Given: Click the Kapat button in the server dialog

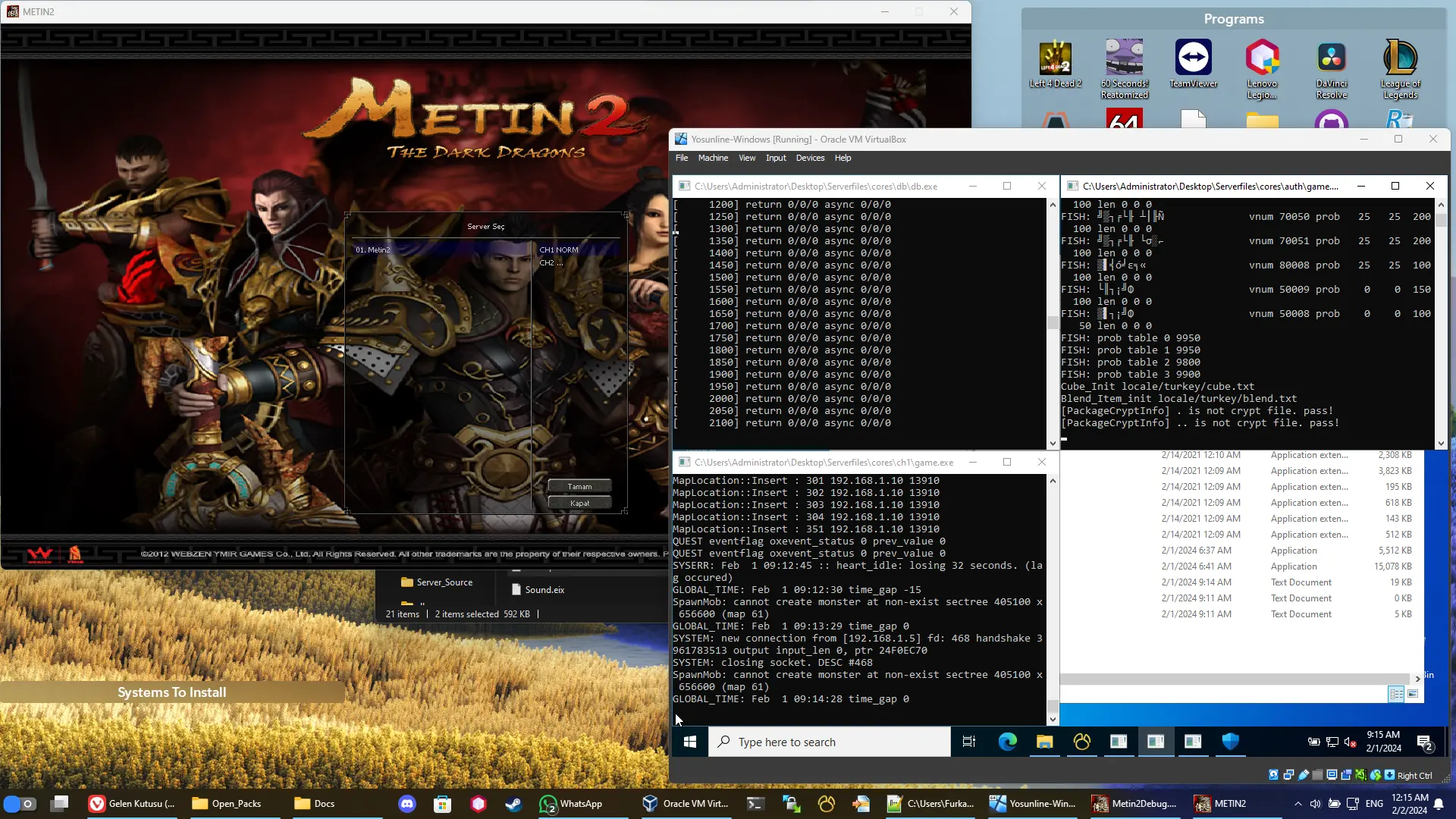Looking at the screenshot, I should tap(579, 503).
